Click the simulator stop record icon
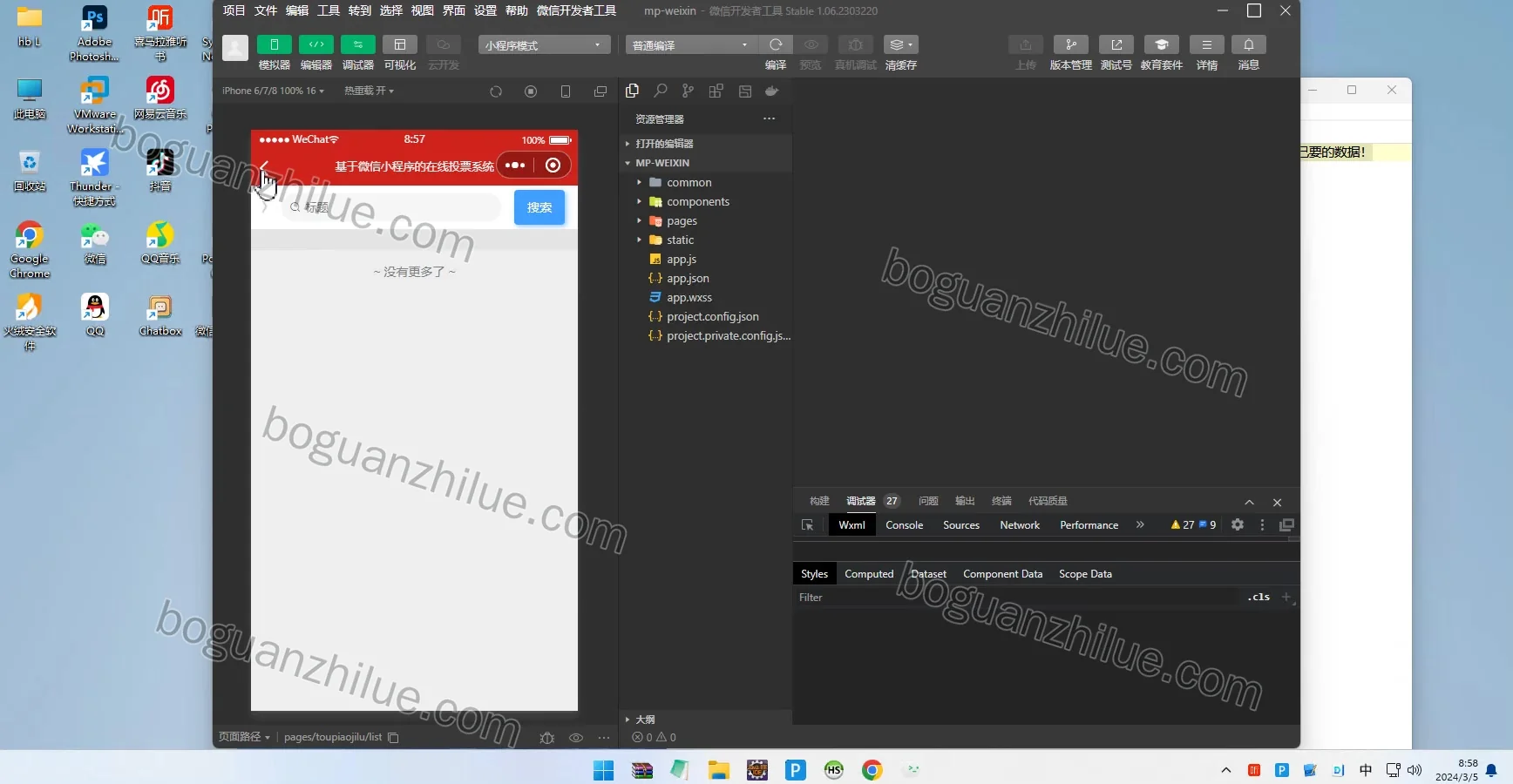1513x784 pixels. point(531,91)
